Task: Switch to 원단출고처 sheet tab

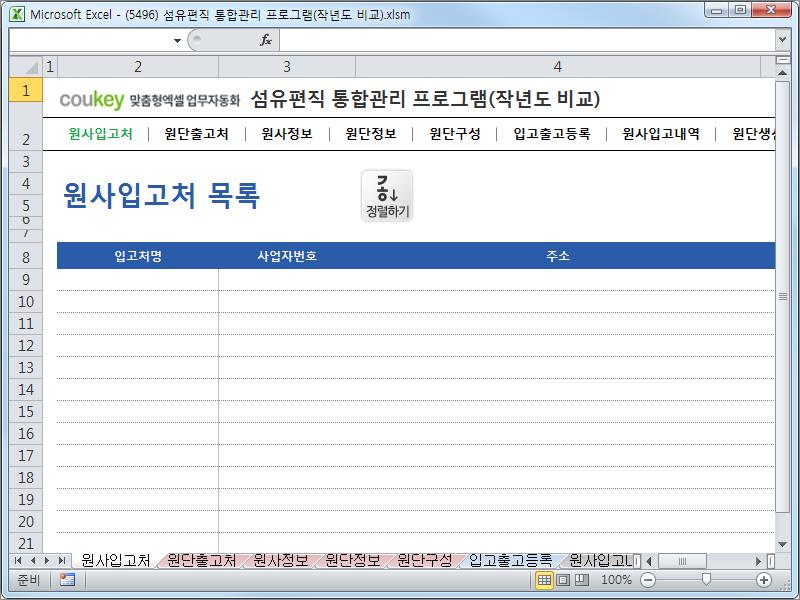Action: click(x=202, y=561)
